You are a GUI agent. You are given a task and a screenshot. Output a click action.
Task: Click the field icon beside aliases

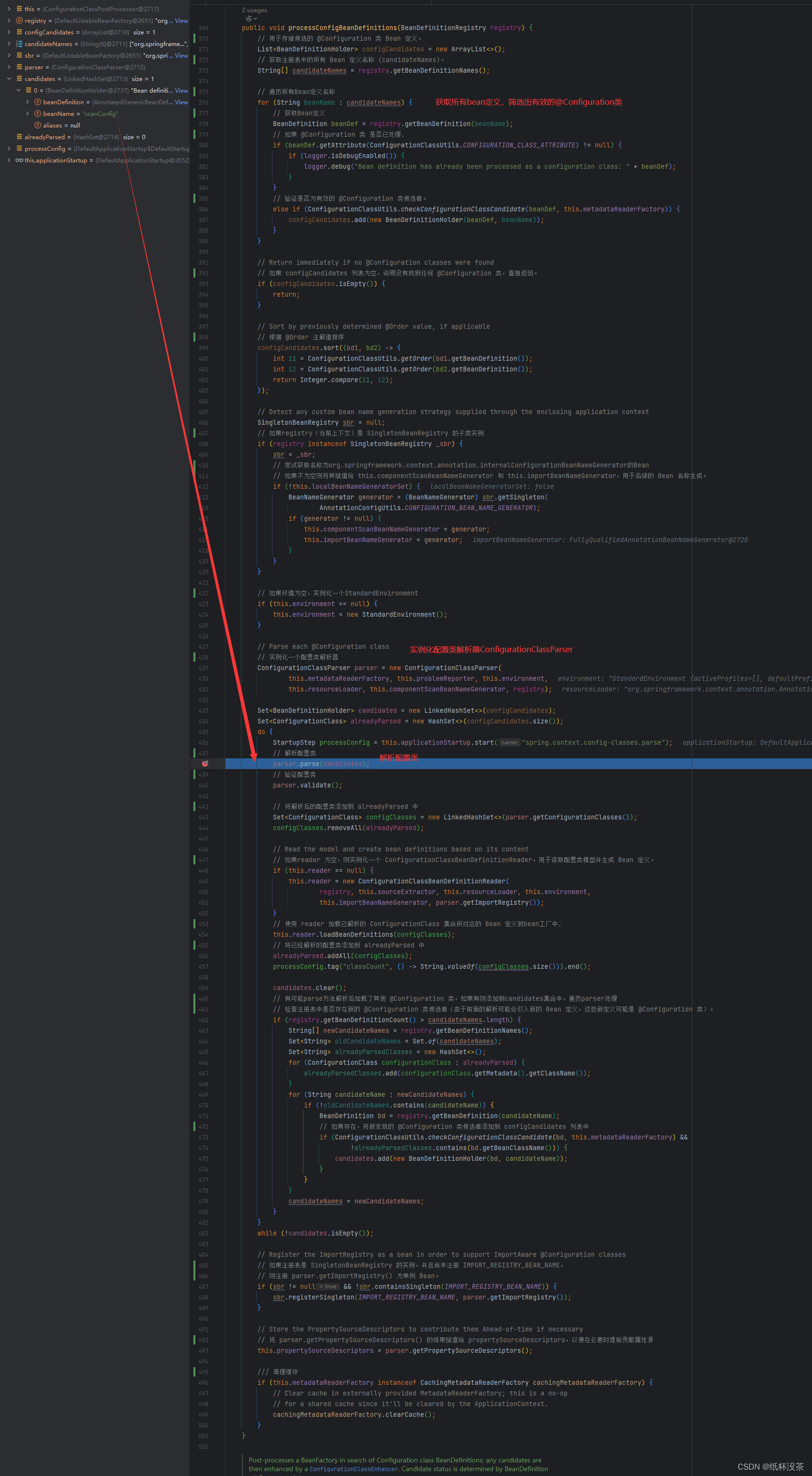(38, 126)
